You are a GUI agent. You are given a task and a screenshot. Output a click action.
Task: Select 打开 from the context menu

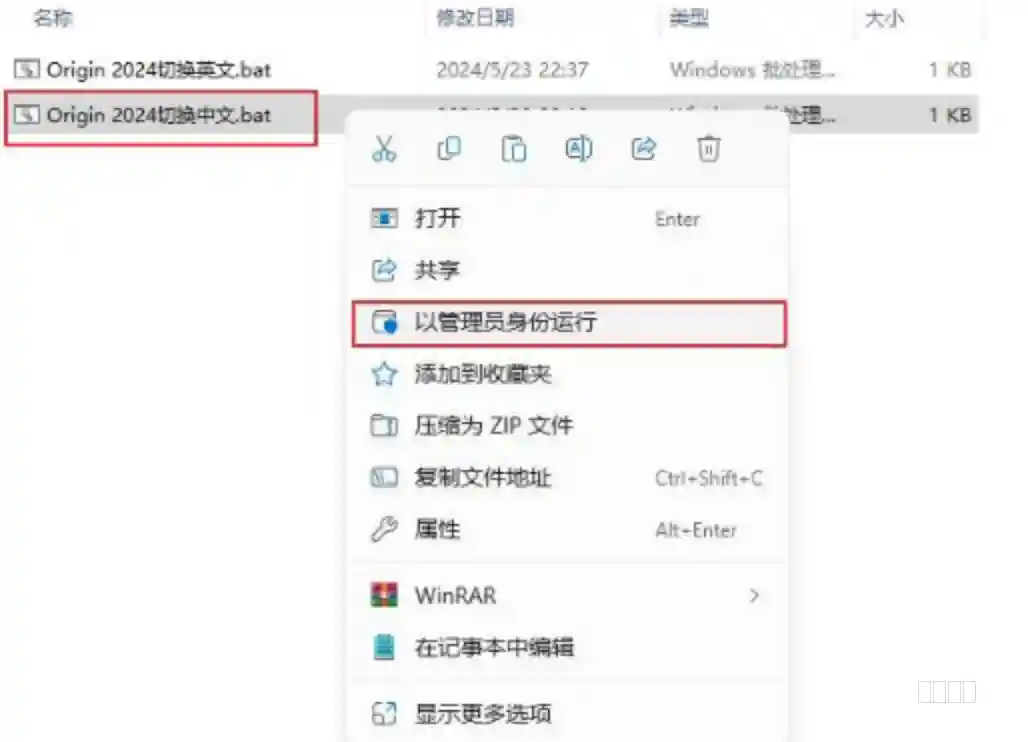point(568,218)
